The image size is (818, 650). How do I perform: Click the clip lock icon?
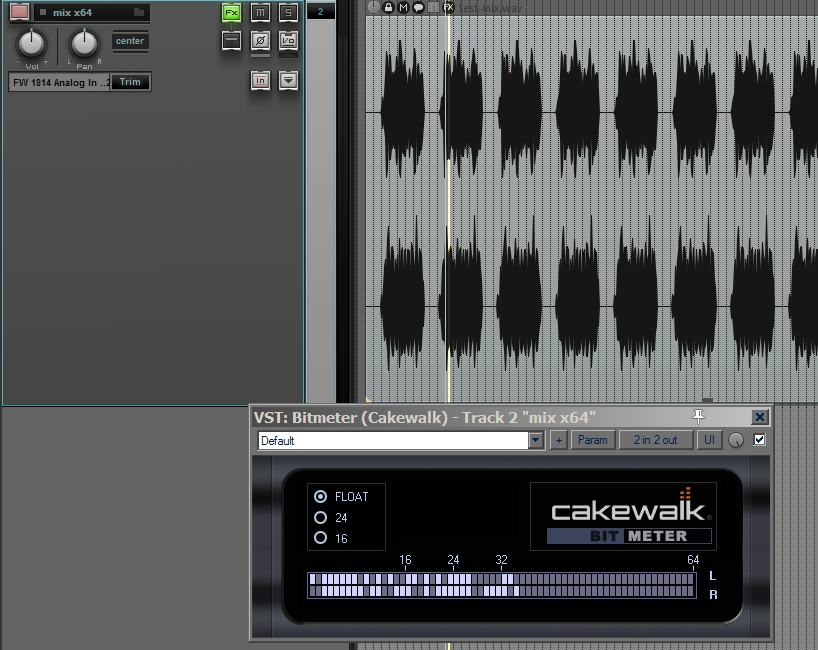point(388,7)
